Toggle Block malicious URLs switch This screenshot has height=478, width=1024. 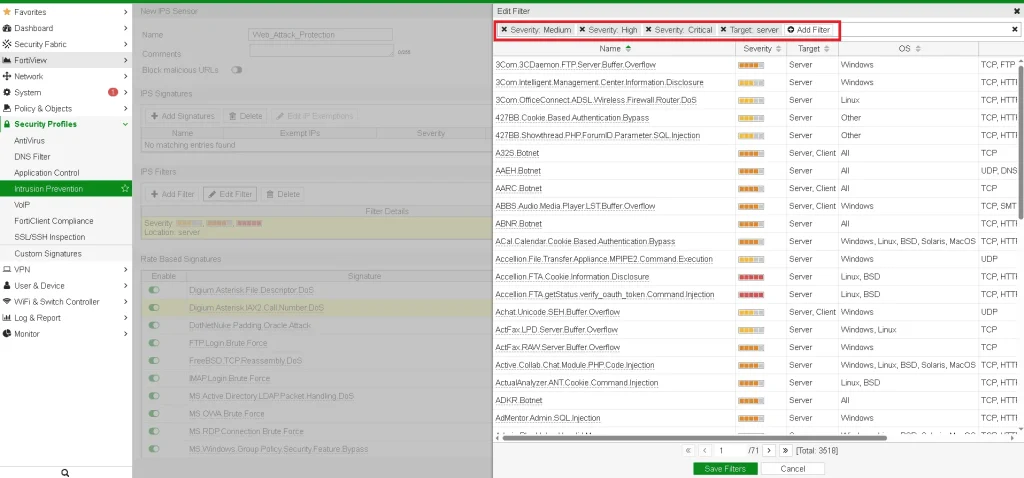point(236,70)
